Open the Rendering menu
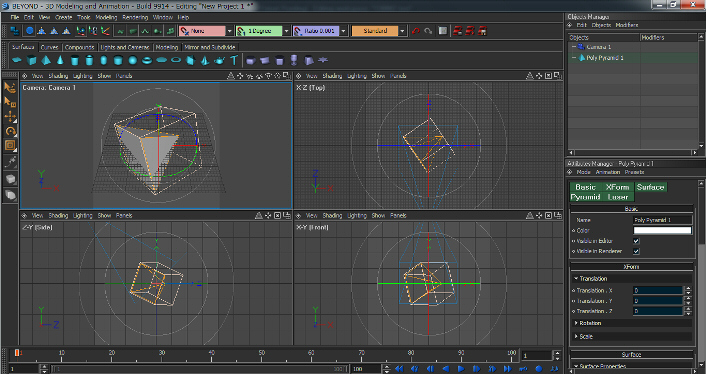This screenshot has width=706, height=374. (x=135, y=17)
